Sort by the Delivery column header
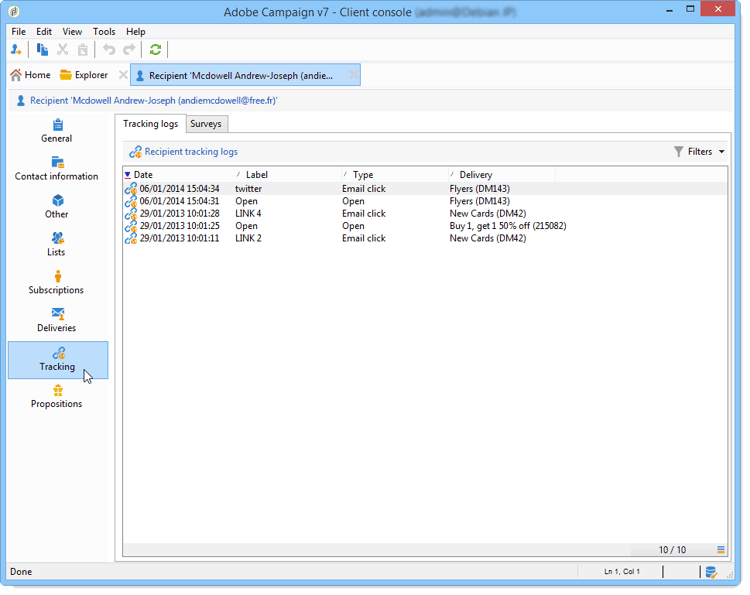This screenshot has width=750, height=595. (501, 175)
